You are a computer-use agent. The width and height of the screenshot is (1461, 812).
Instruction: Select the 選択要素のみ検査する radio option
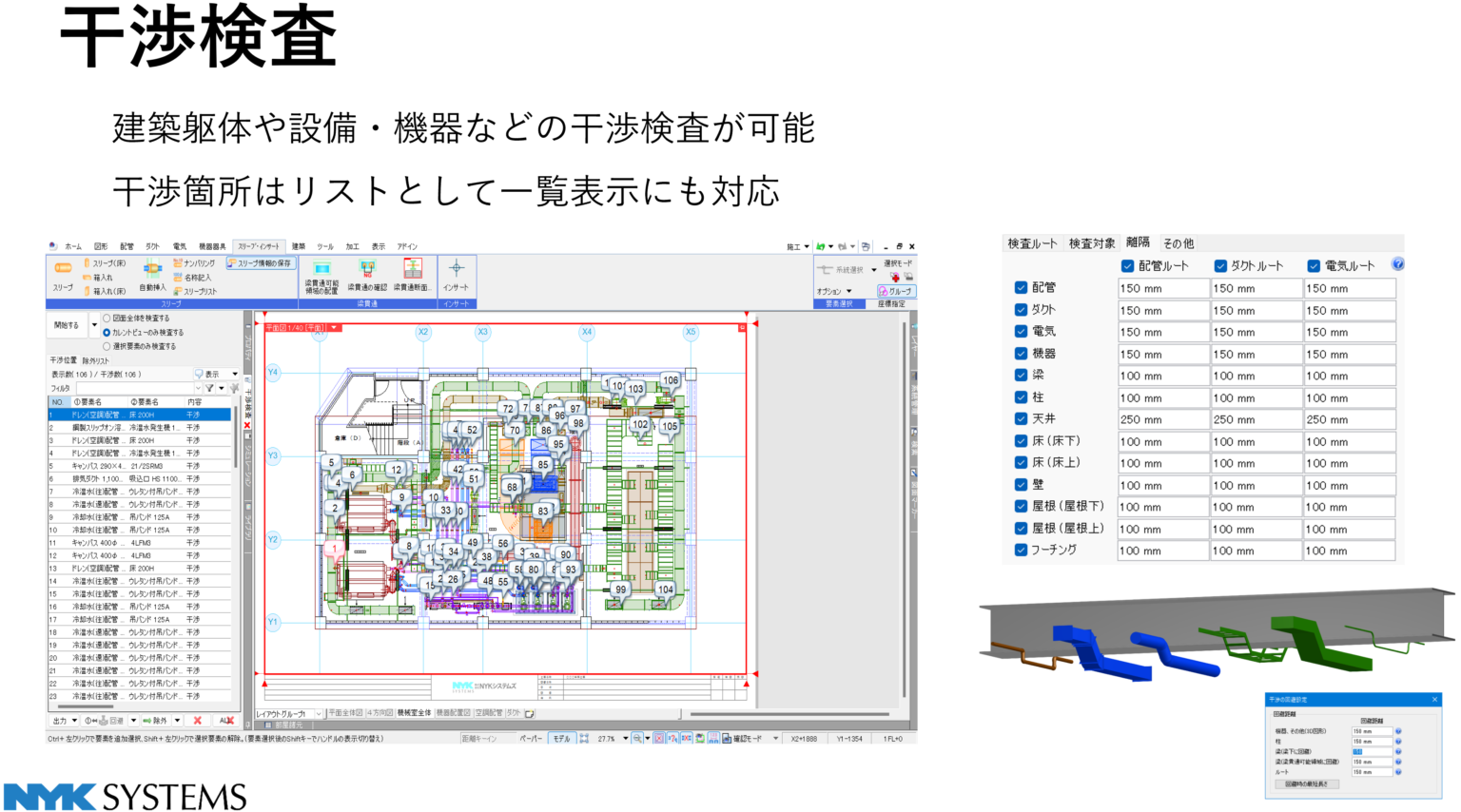point(107,346)
